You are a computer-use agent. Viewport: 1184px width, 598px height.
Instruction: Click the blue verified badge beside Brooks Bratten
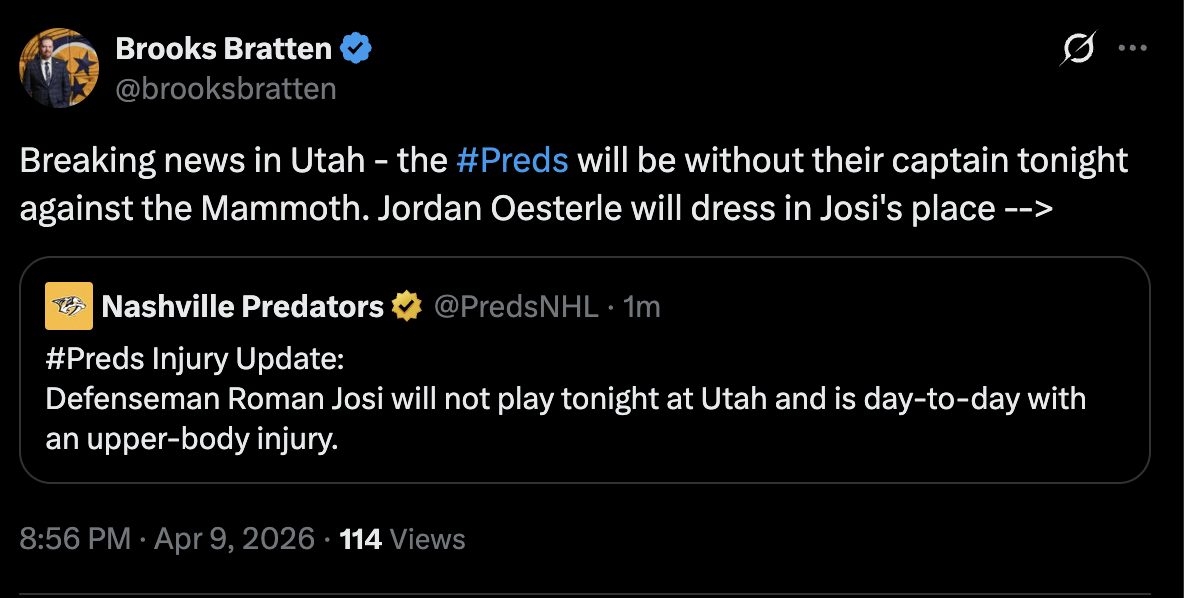click(357, 47)
